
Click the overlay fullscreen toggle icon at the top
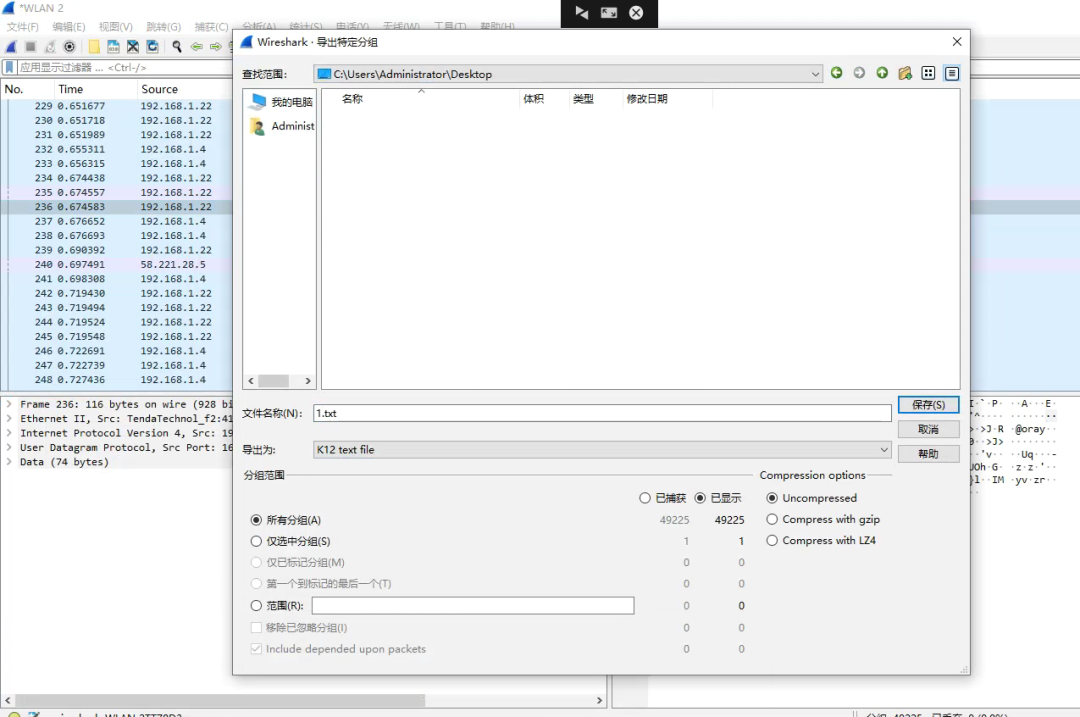click(x=609, y=13)
